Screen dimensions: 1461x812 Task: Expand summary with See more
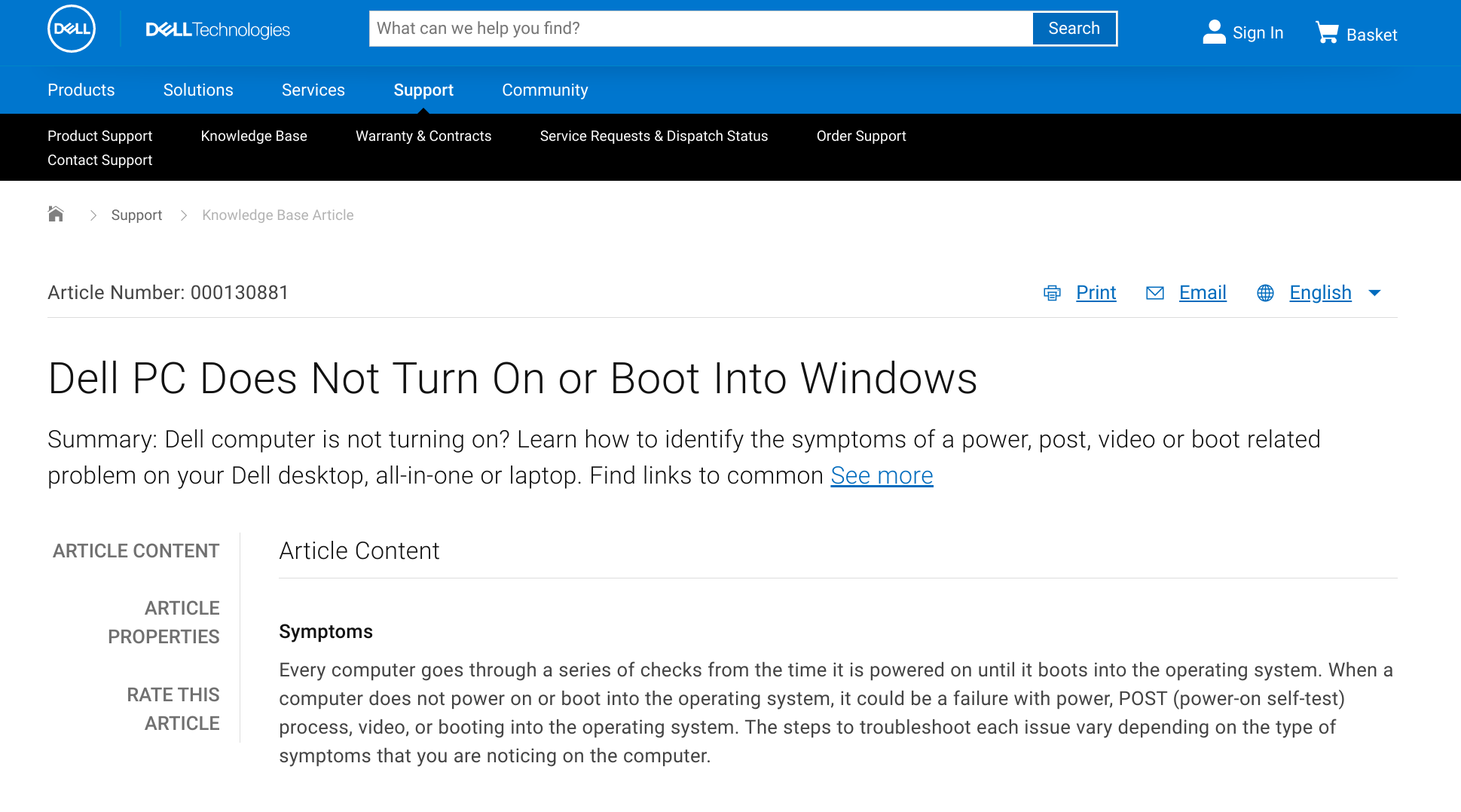(882, 475)
